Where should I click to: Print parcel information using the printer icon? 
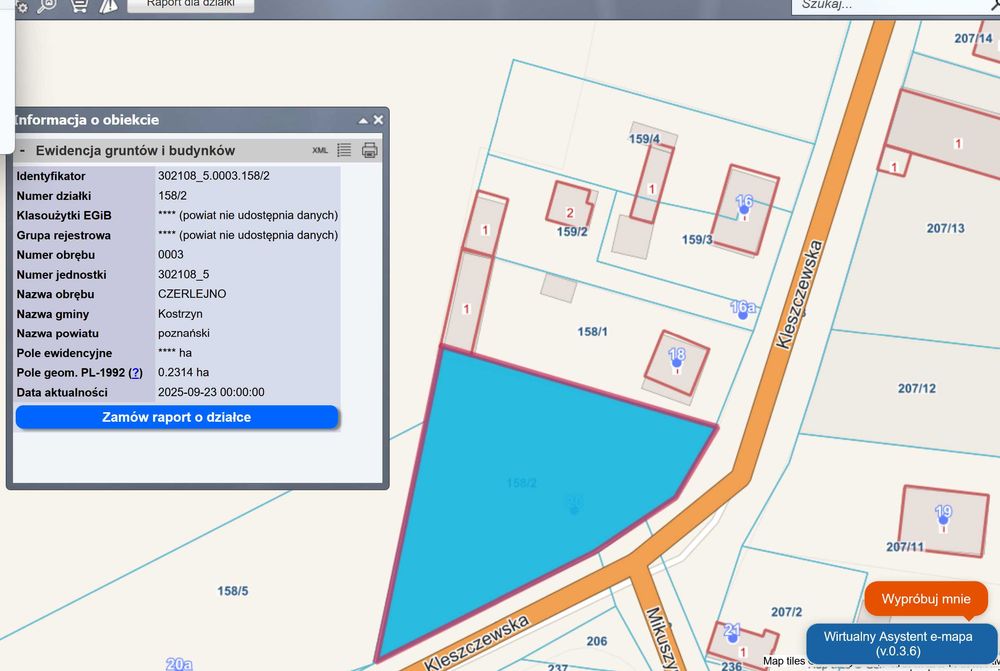[x=370, y=150]
